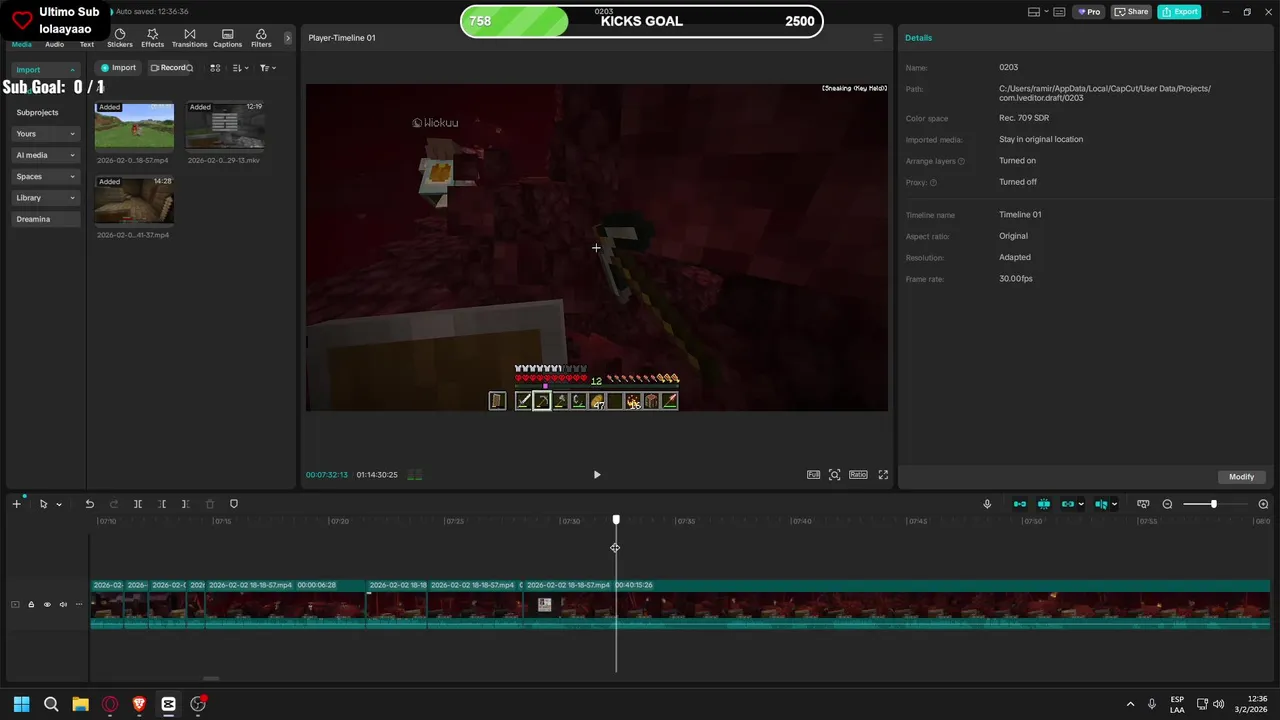Expand the Library section

[46, 198]
